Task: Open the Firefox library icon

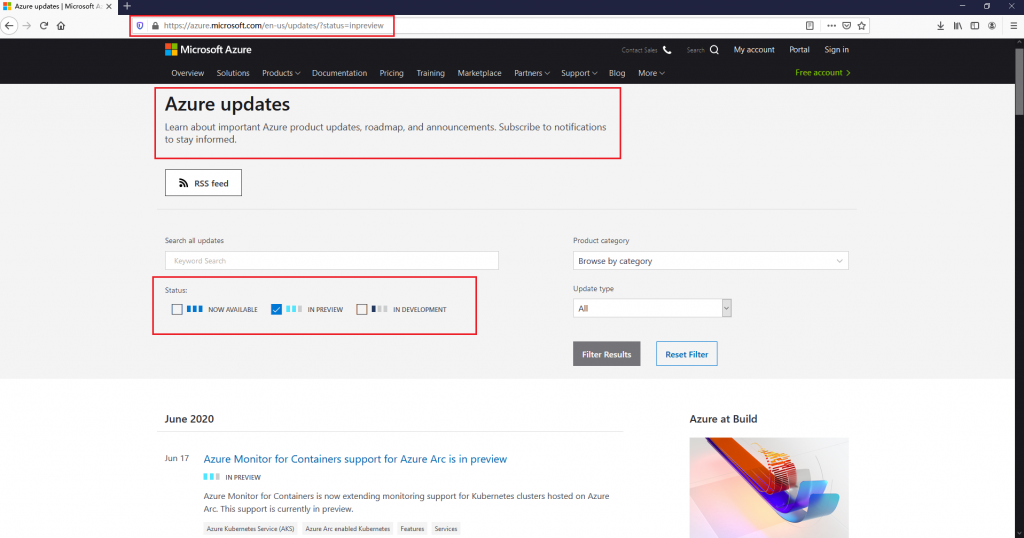Action: point(957,25)
